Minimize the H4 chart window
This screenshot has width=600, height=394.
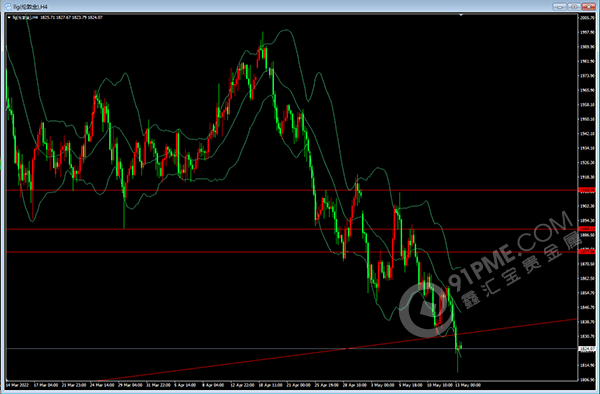point(559,7)
